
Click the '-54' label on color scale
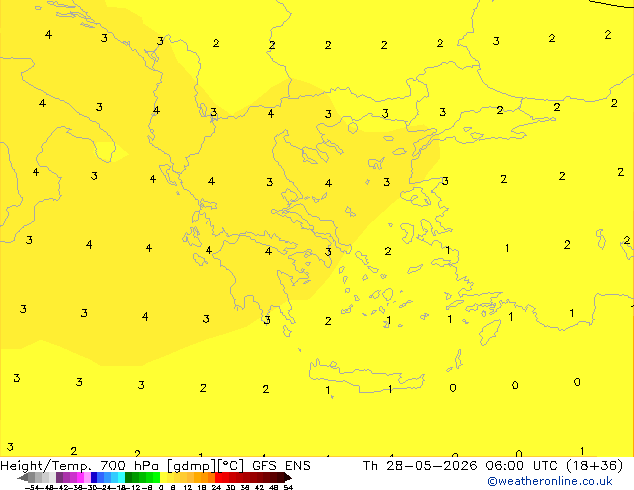pos(32,487)
